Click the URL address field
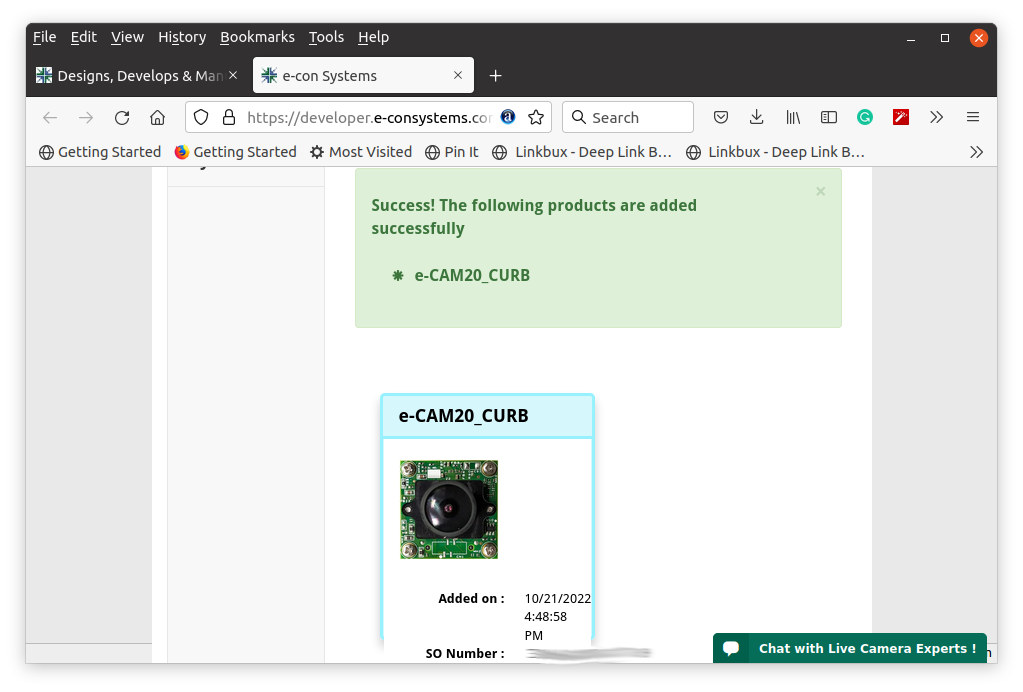Screen dimensions: 1023x692 (x=369, y=117)
